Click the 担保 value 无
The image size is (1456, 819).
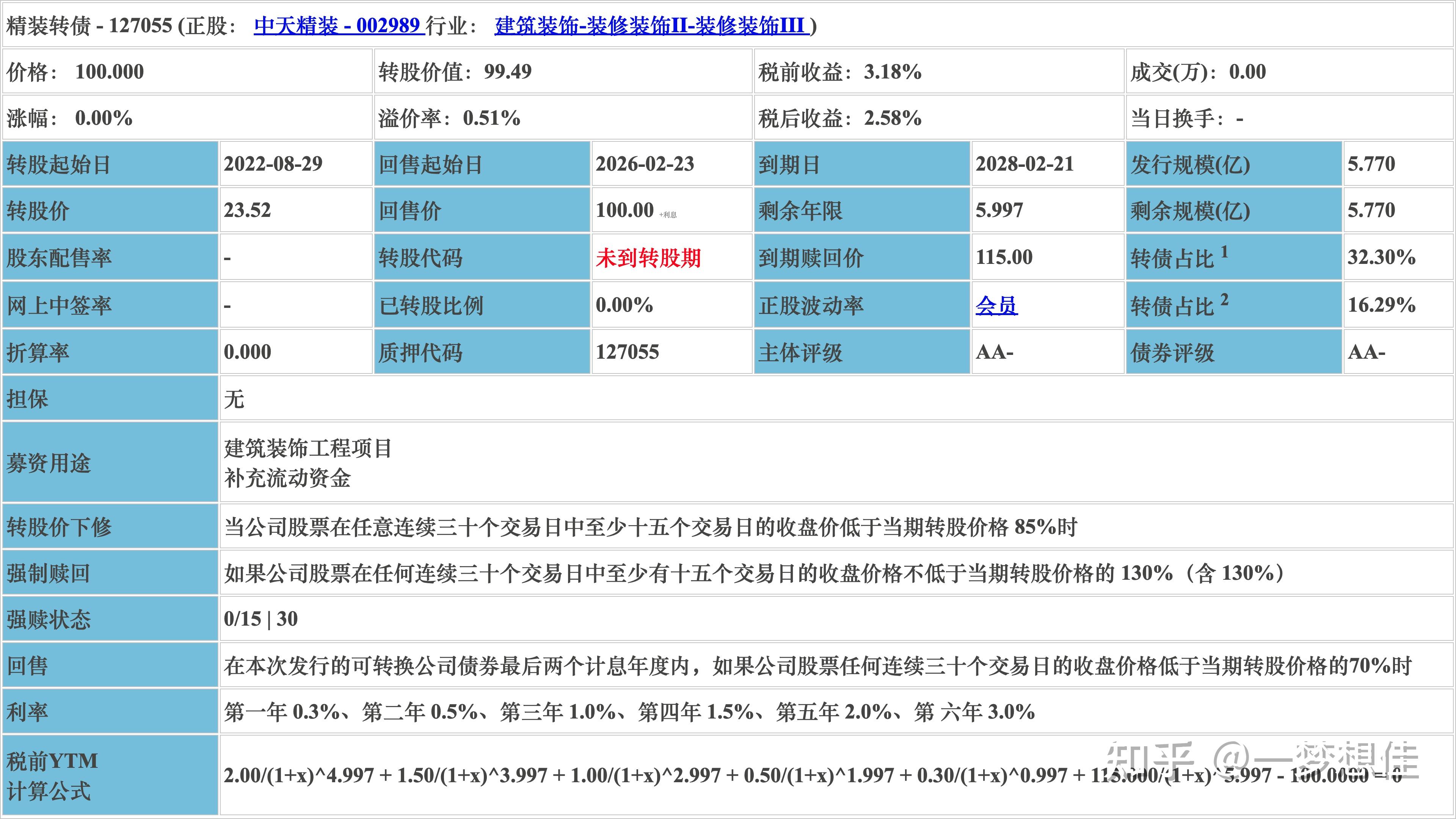[234, 399]
